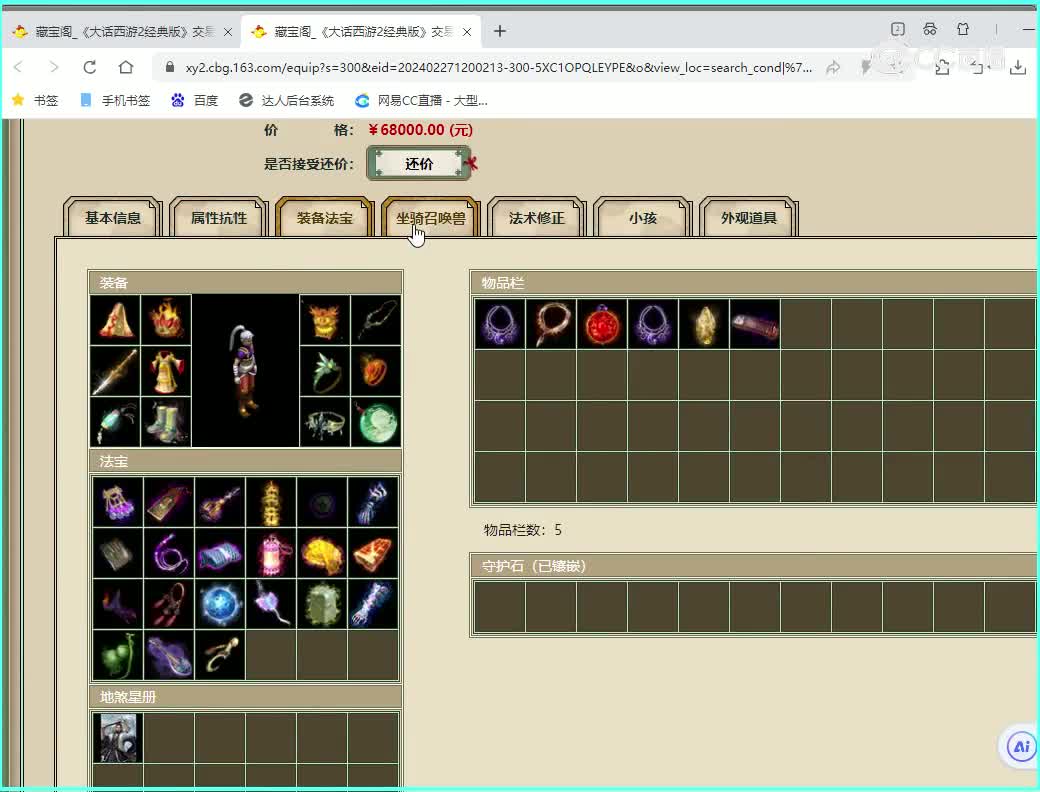Open the 网易CC直播 bookmark
The image size is (1040, 792).
click(422, 100)
